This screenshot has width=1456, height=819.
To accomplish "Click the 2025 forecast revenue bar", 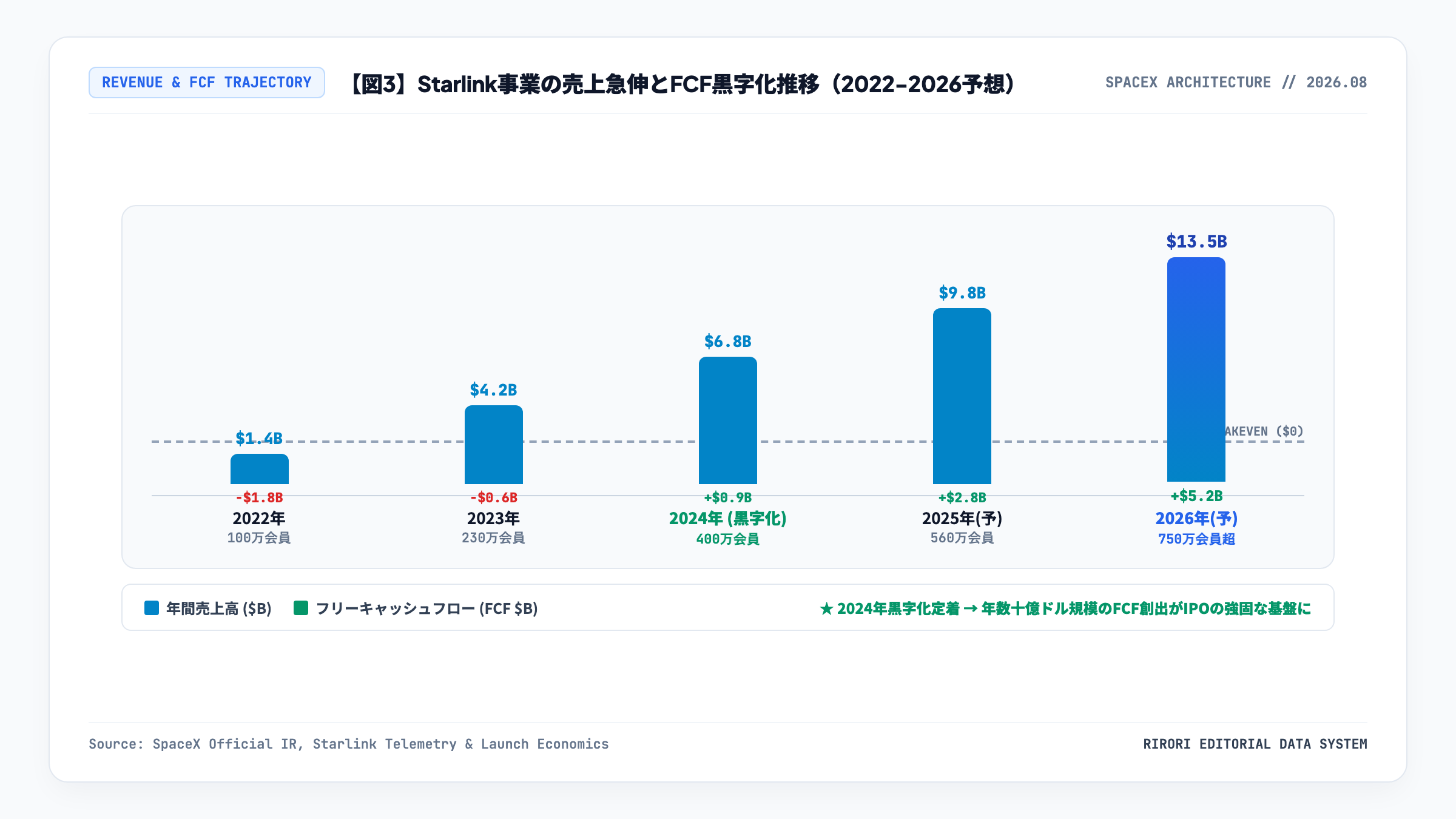I will [962, 396].
